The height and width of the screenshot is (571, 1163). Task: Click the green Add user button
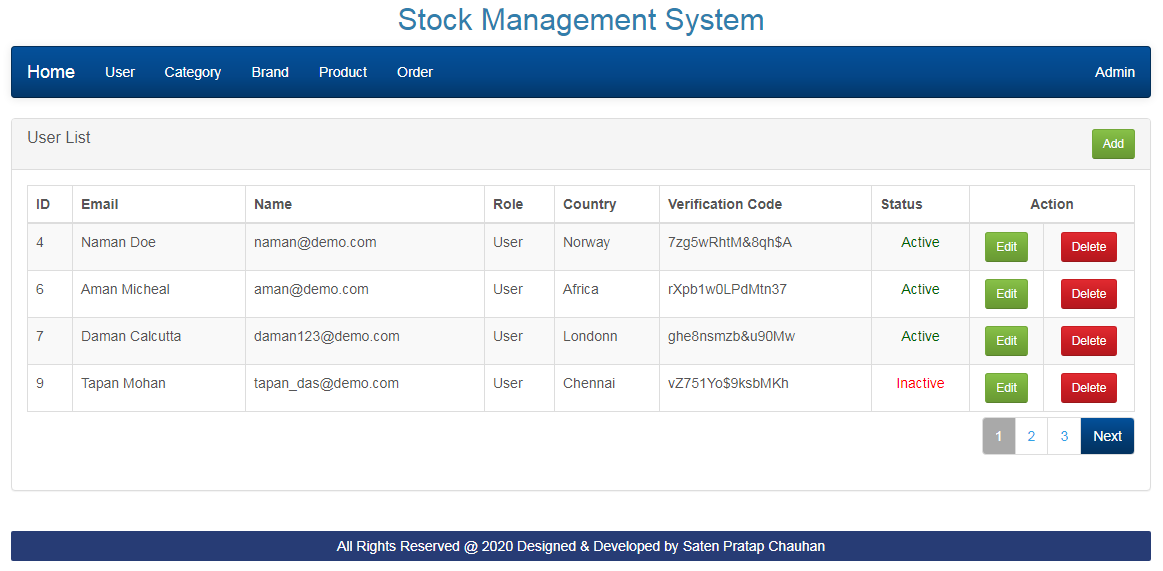click(x=1113, y=144)
